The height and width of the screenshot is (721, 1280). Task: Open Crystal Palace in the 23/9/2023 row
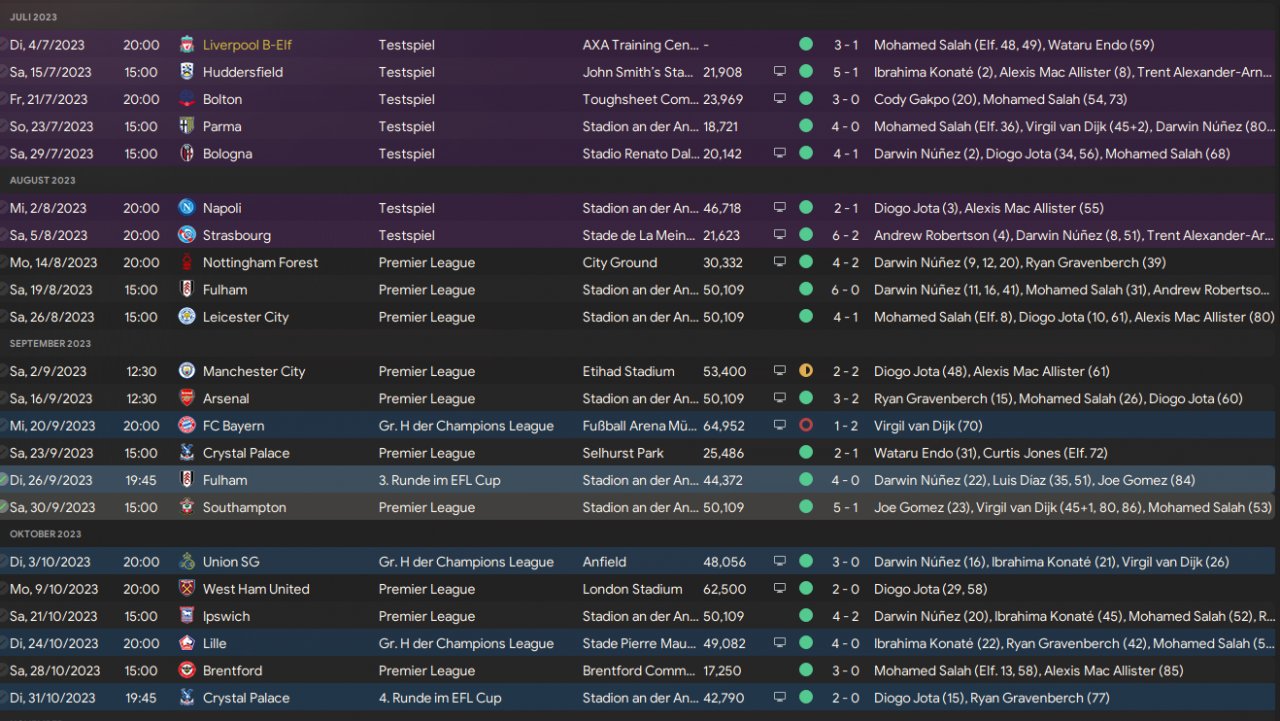click(246, 453)
